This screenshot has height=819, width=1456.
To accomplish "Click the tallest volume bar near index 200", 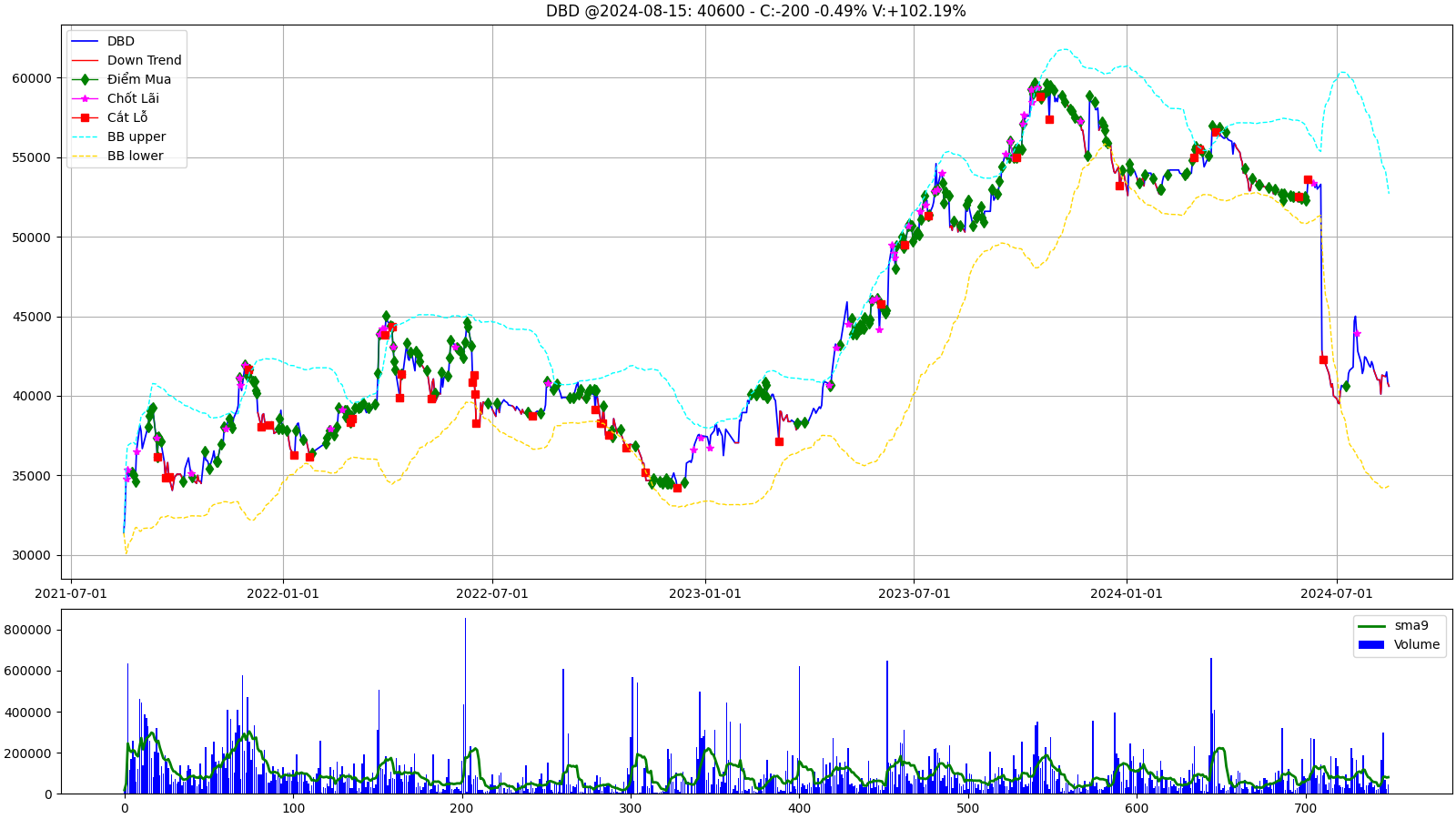I will click(465, 706).
